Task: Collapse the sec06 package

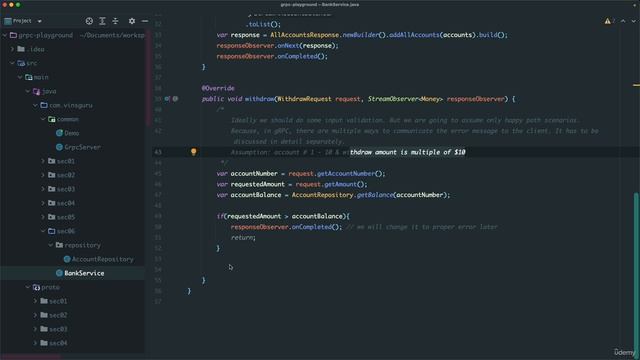Action: [x=43, y=231]
